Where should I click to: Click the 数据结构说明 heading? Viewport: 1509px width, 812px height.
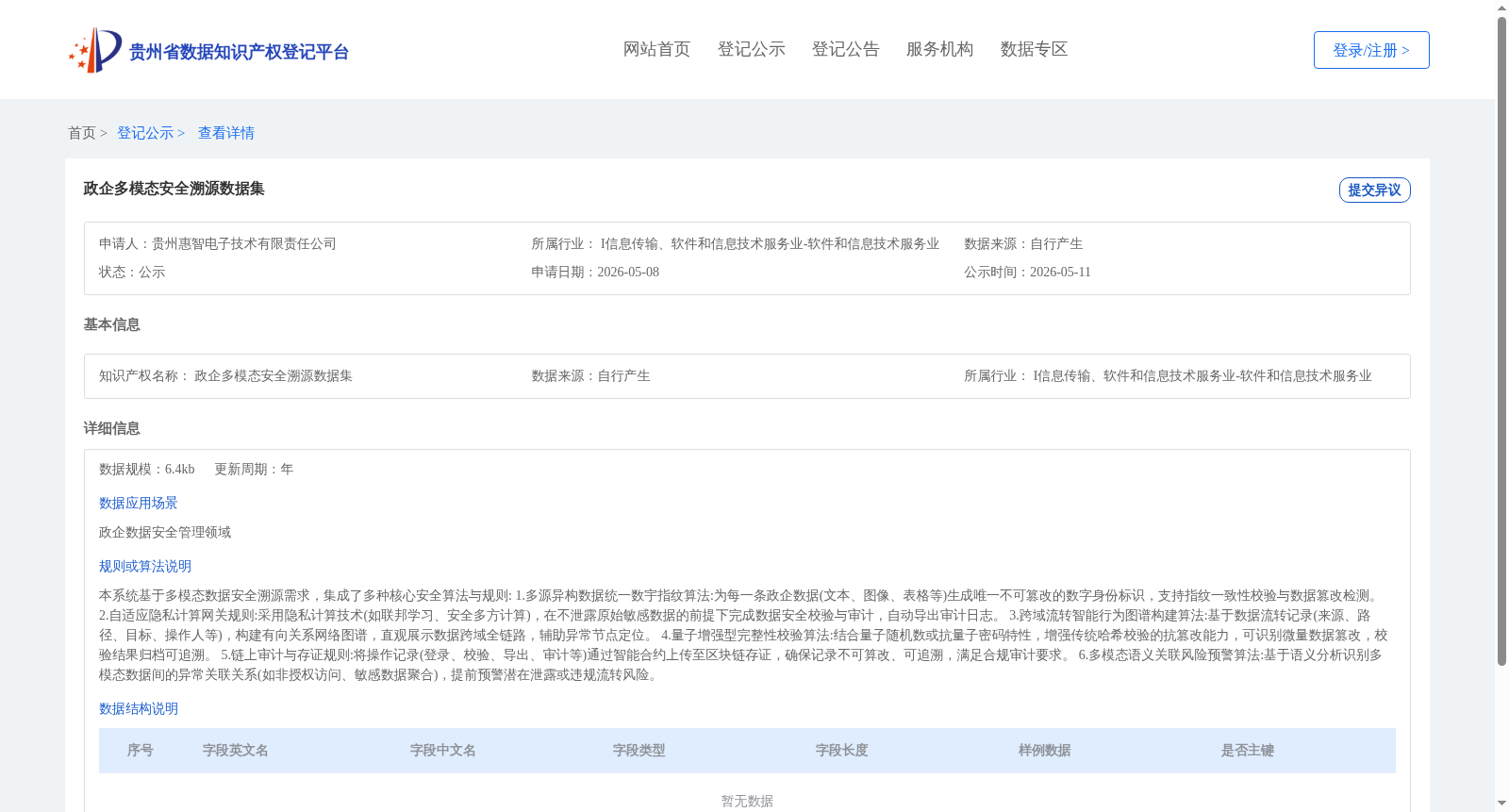tap(139, 708)
